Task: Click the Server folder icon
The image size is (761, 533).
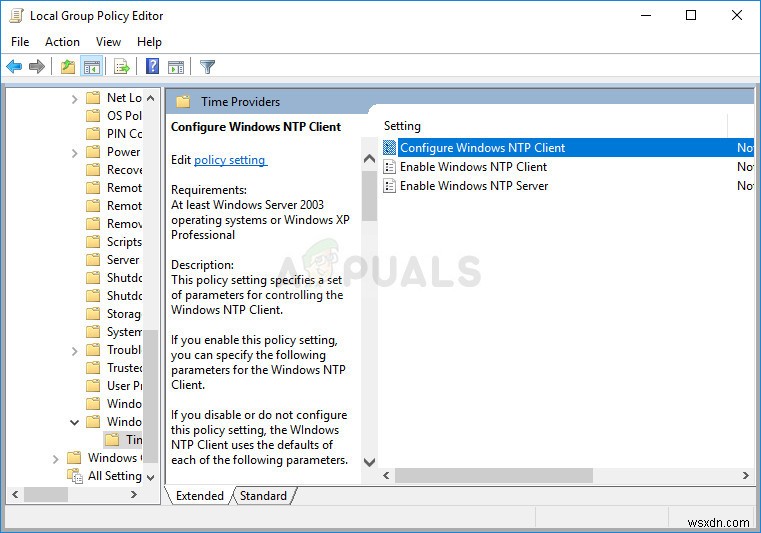Action: 93,260
